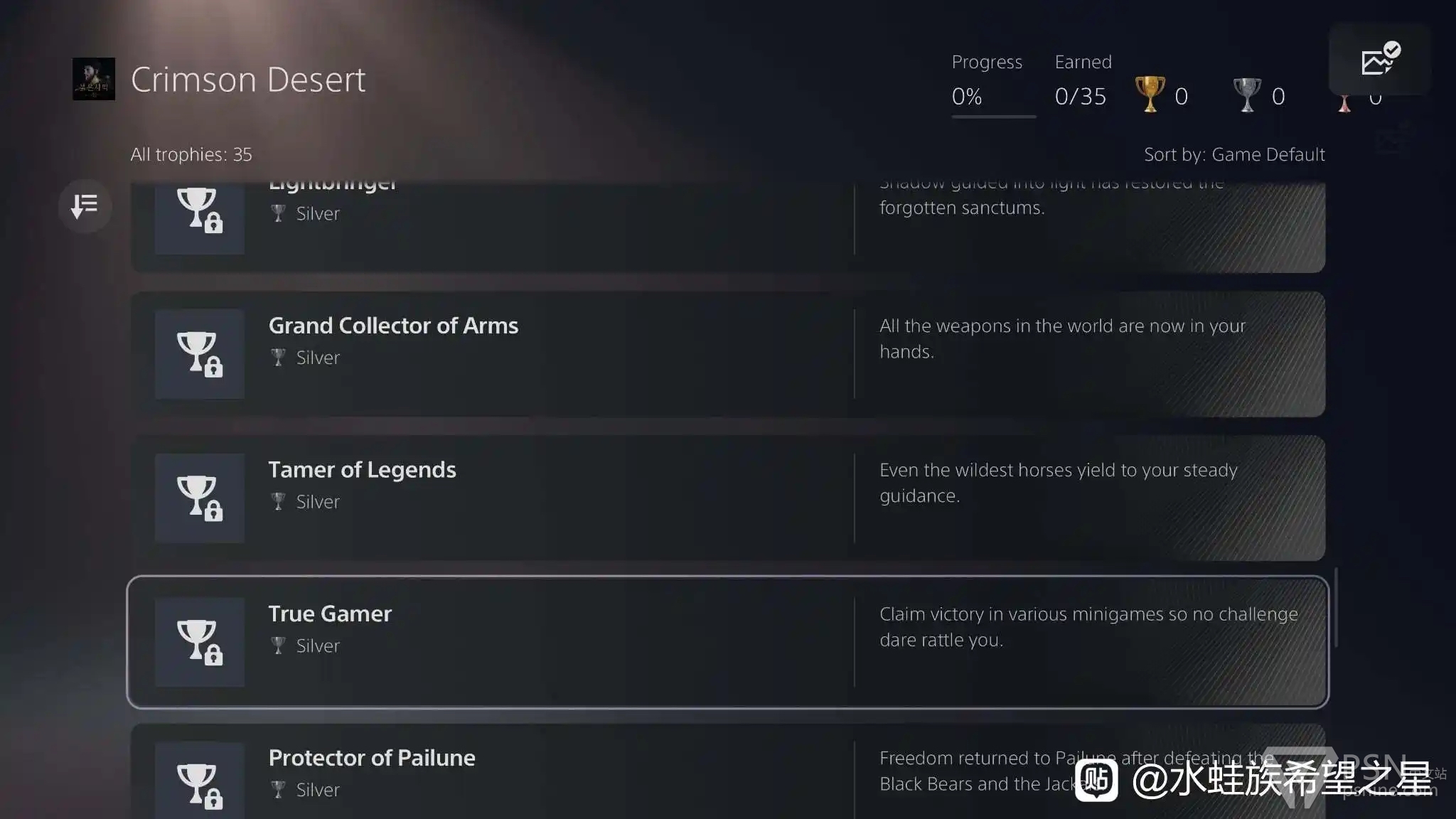1456x819 pixels.
Task: Open the Sort by Game Default dropdown
Action: [x=1233, y=154]
